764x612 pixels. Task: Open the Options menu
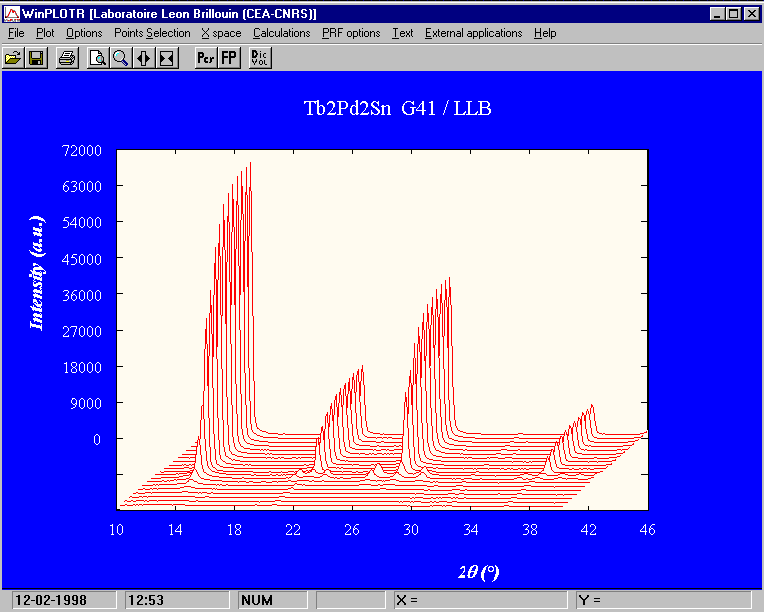(84, 33)
